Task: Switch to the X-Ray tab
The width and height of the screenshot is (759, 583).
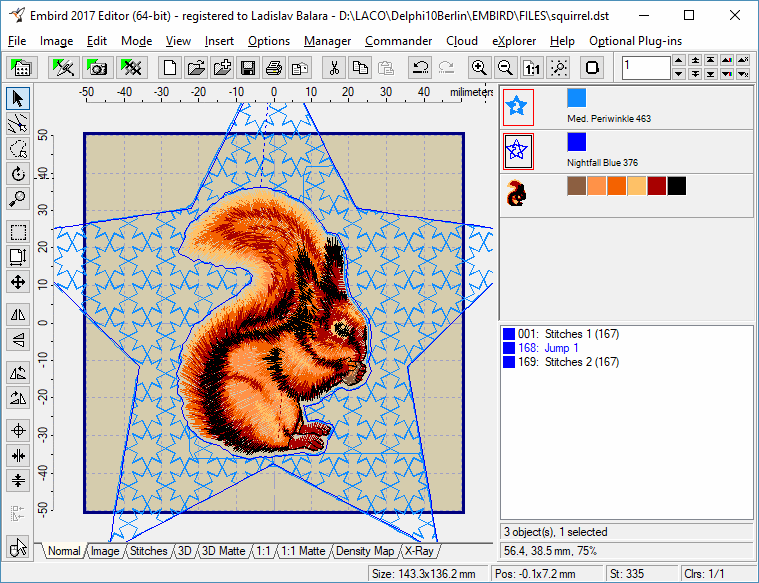Action: (x=419, y=551)
